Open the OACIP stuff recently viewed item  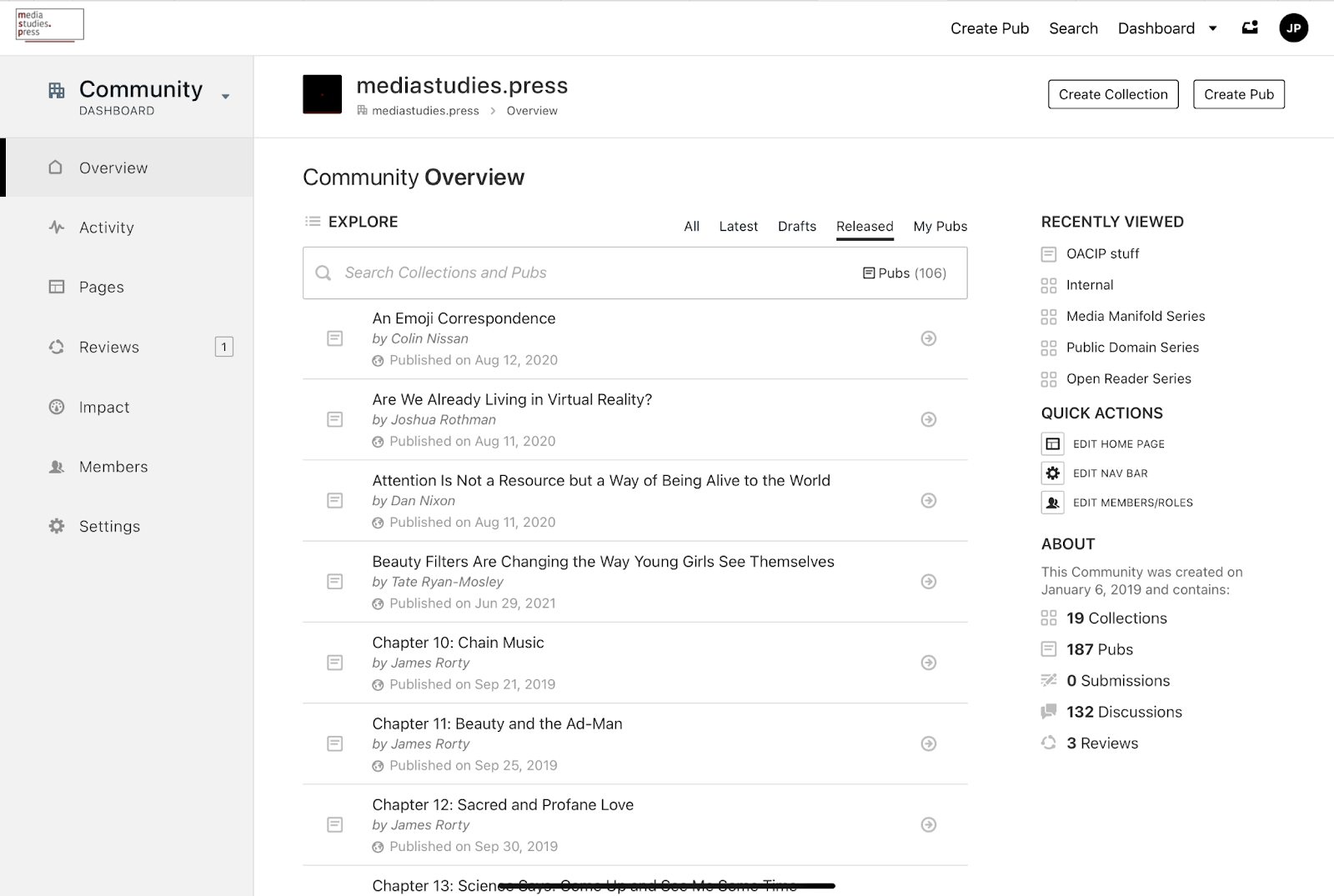1102,253
